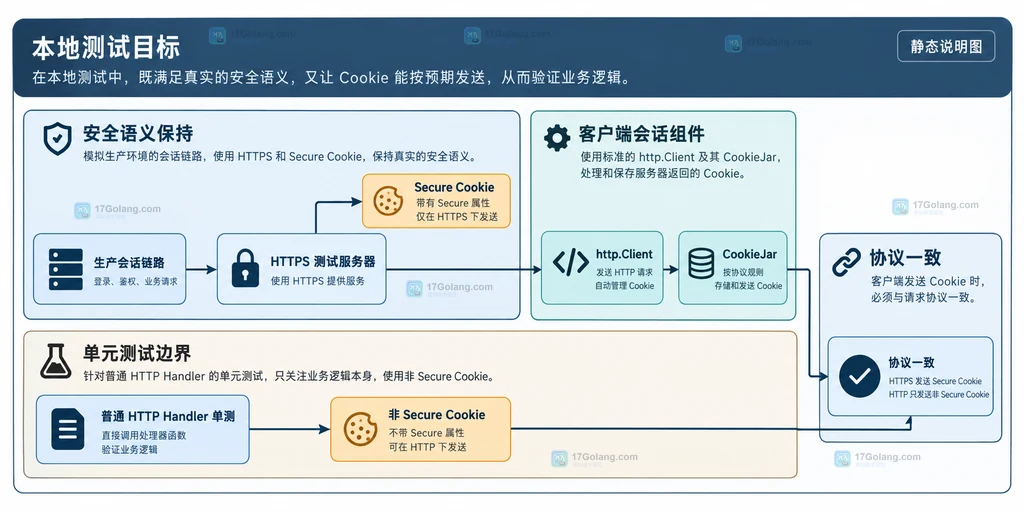
Task: Click the 登录、鉴权、业务请求 text
Action: 135,282
